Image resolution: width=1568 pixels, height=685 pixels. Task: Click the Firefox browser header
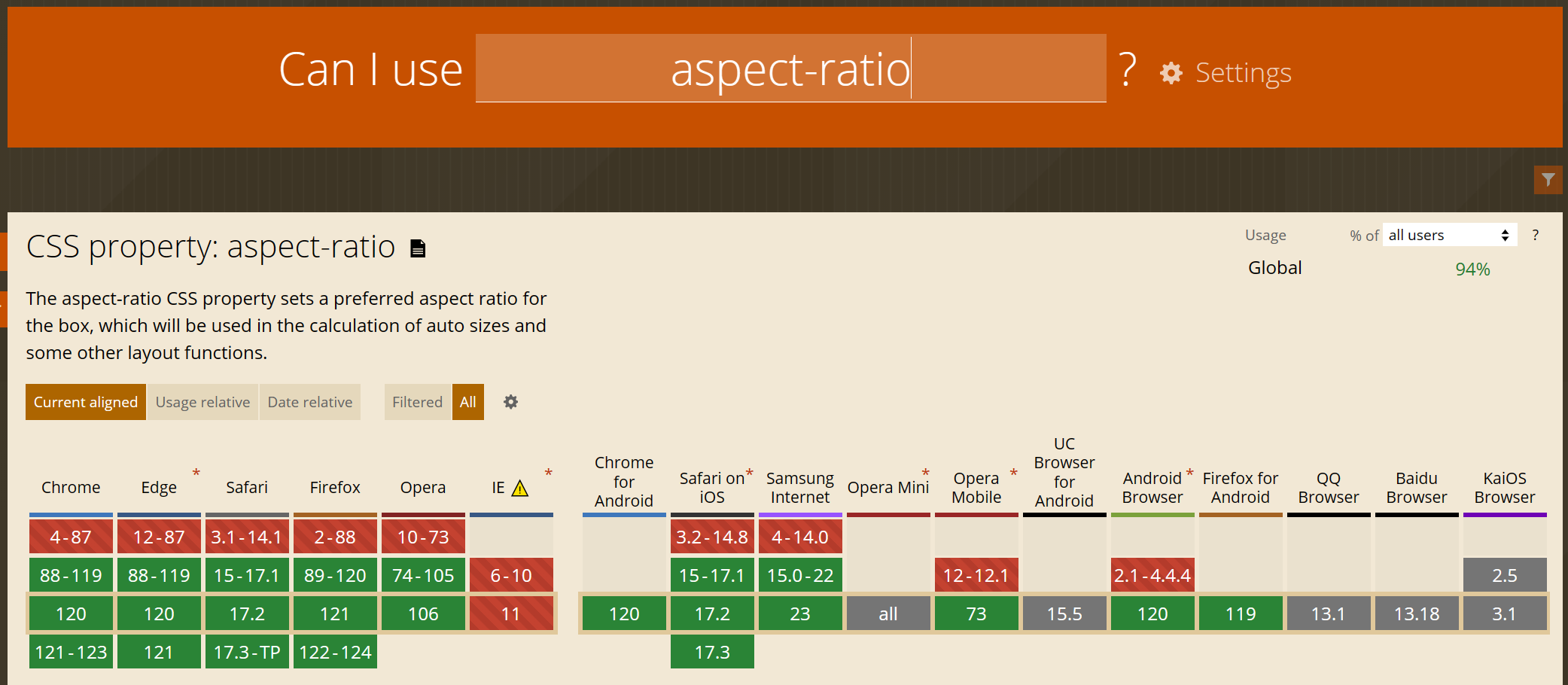pyautogui.click(x=335, y=488)
